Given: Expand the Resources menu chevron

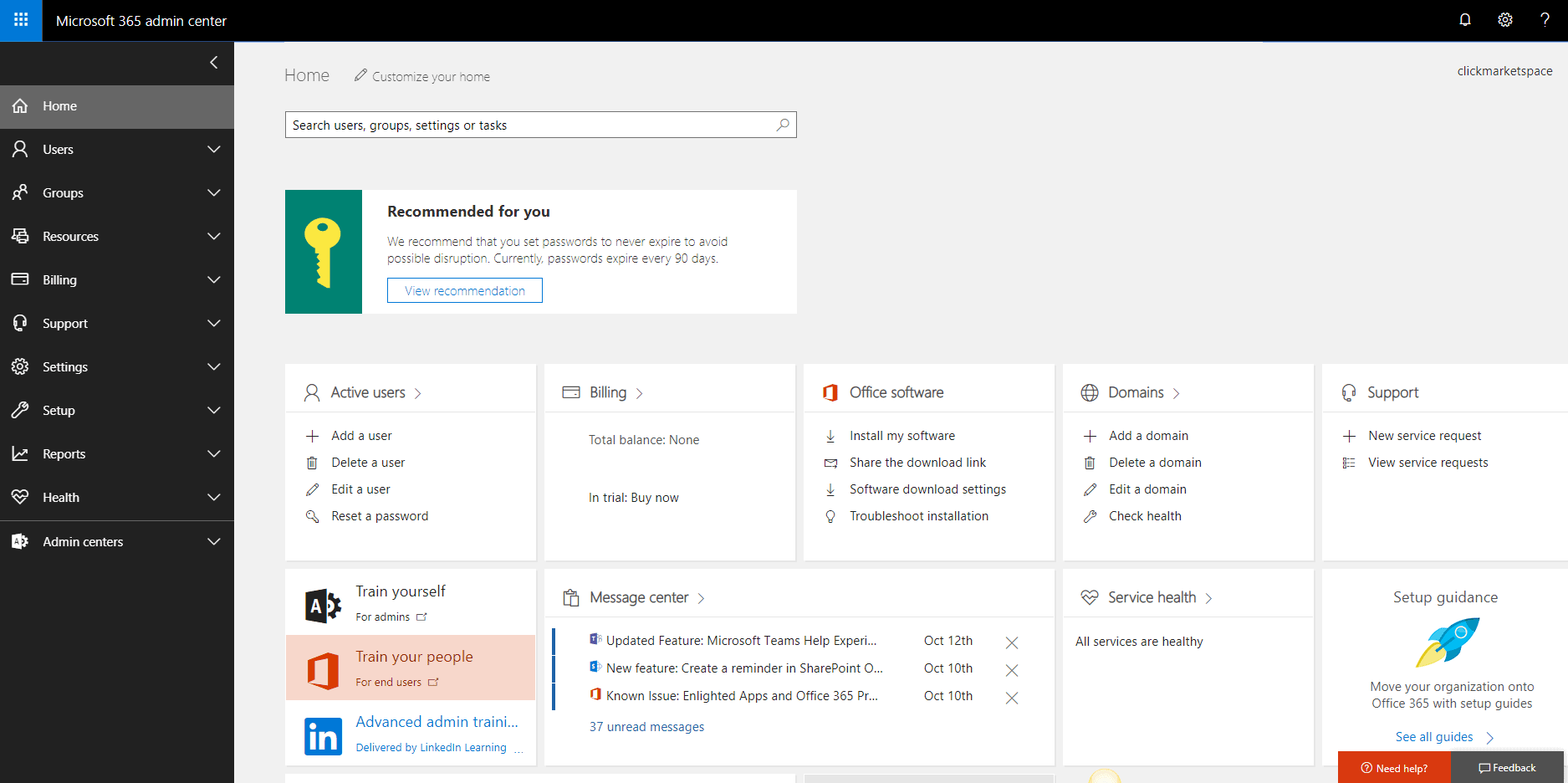Looking at the screenshot, I should 214,236.
